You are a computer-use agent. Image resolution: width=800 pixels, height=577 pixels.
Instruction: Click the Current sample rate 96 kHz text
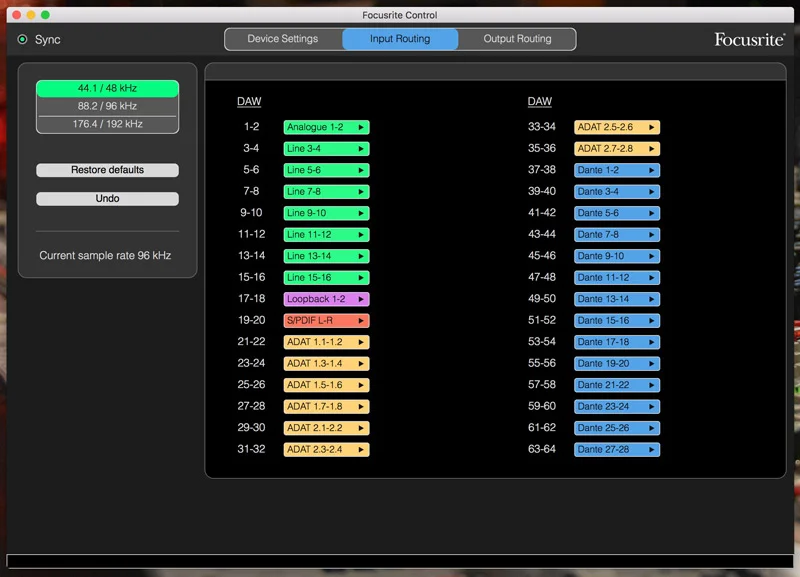pos(105,255)
